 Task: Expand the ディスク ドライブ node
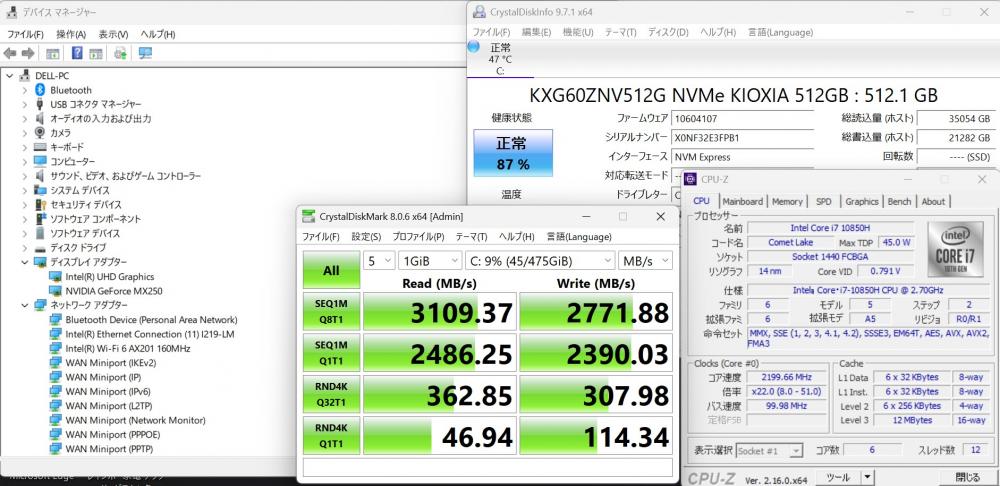25,247
